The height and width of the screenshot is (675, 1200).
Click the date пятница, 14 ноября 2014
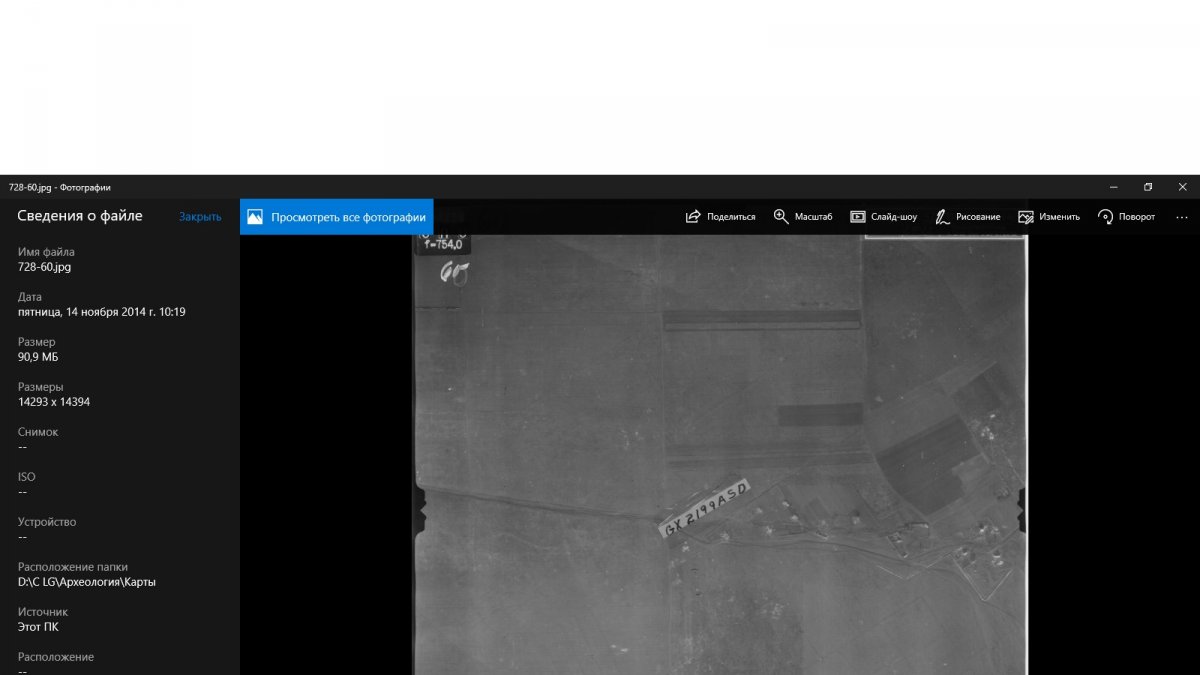pos(101,312)
